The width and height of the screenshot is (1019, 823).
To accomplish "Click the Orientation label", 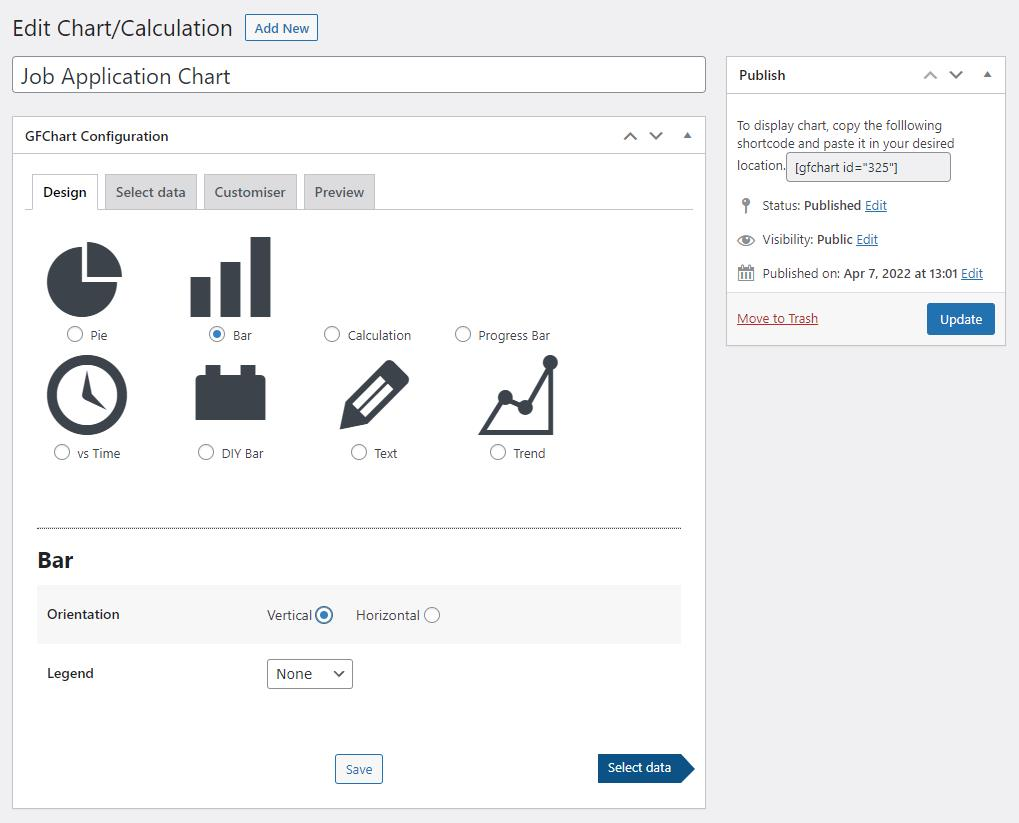I will (83, 614).
